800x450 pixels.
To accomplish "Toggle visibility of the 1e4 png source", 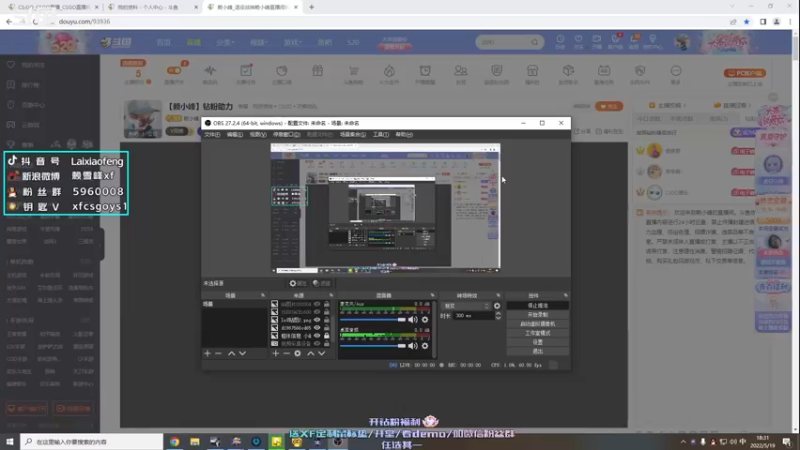I will click(x=317, y=320).
